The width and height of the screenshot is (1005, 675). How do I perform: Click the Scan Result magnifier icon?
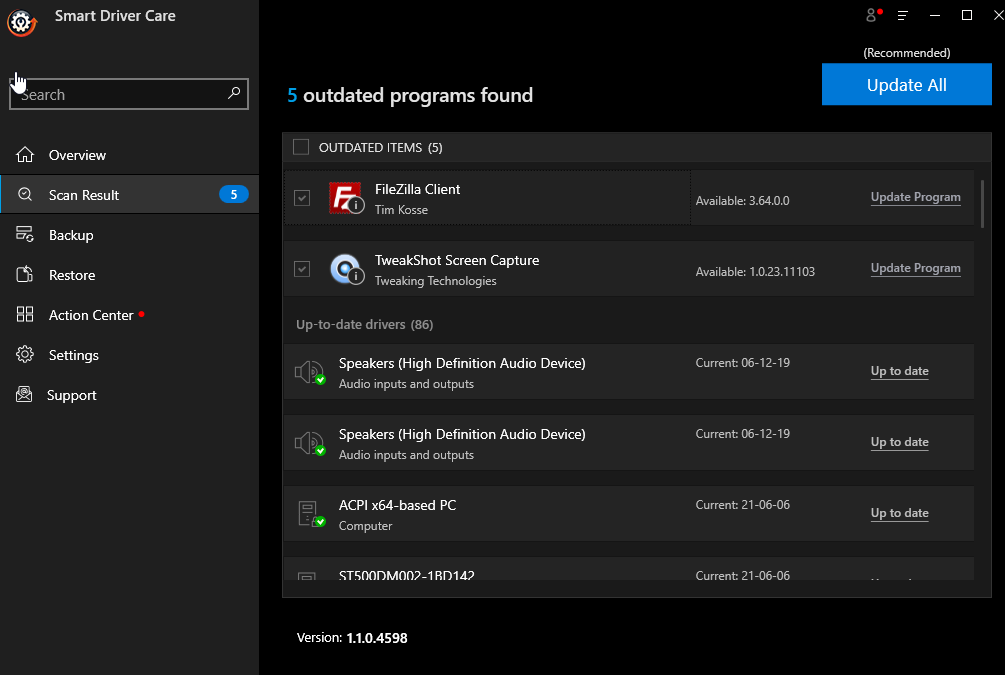point(25,194)
